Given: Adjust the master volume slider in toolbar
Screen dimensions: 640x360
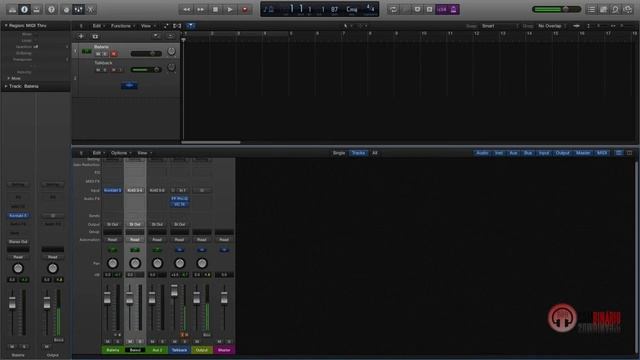Looking at the screenshot, I should pos(556,9).
